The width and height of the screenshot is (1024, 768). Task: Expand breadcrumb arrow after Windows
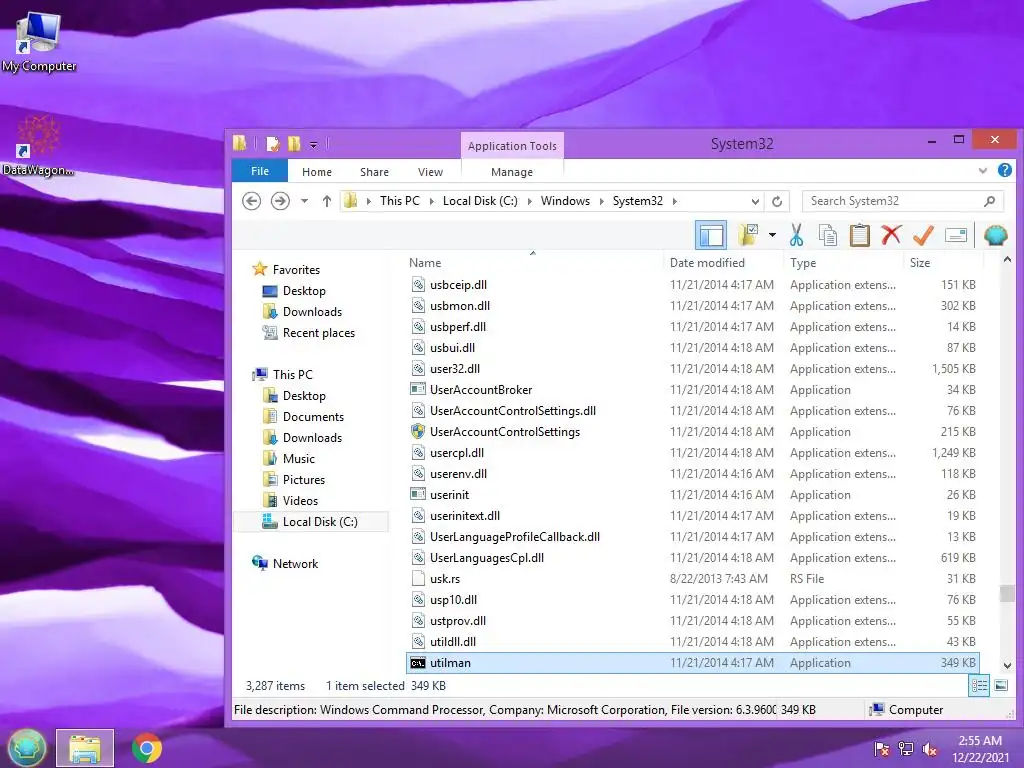pos(601,201)
